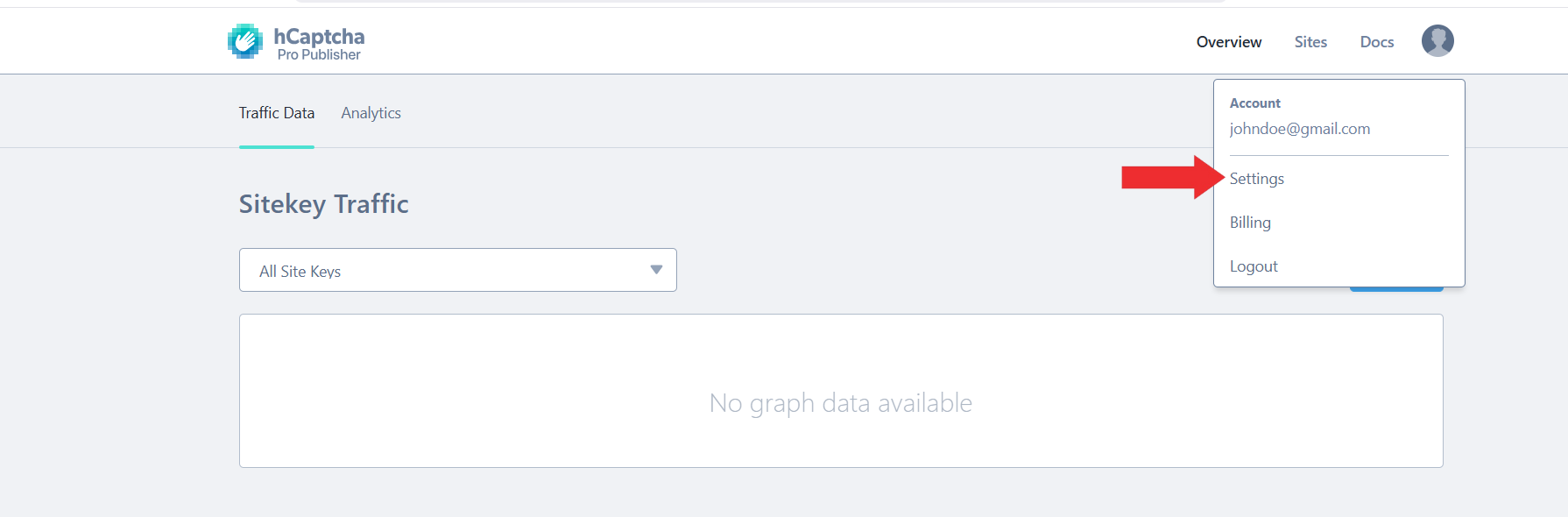This screenshot has height=517, width=1568.
Task: Click the Pro Publisher label under the logo
Action: pyautogui.click(x=319, y=55)
